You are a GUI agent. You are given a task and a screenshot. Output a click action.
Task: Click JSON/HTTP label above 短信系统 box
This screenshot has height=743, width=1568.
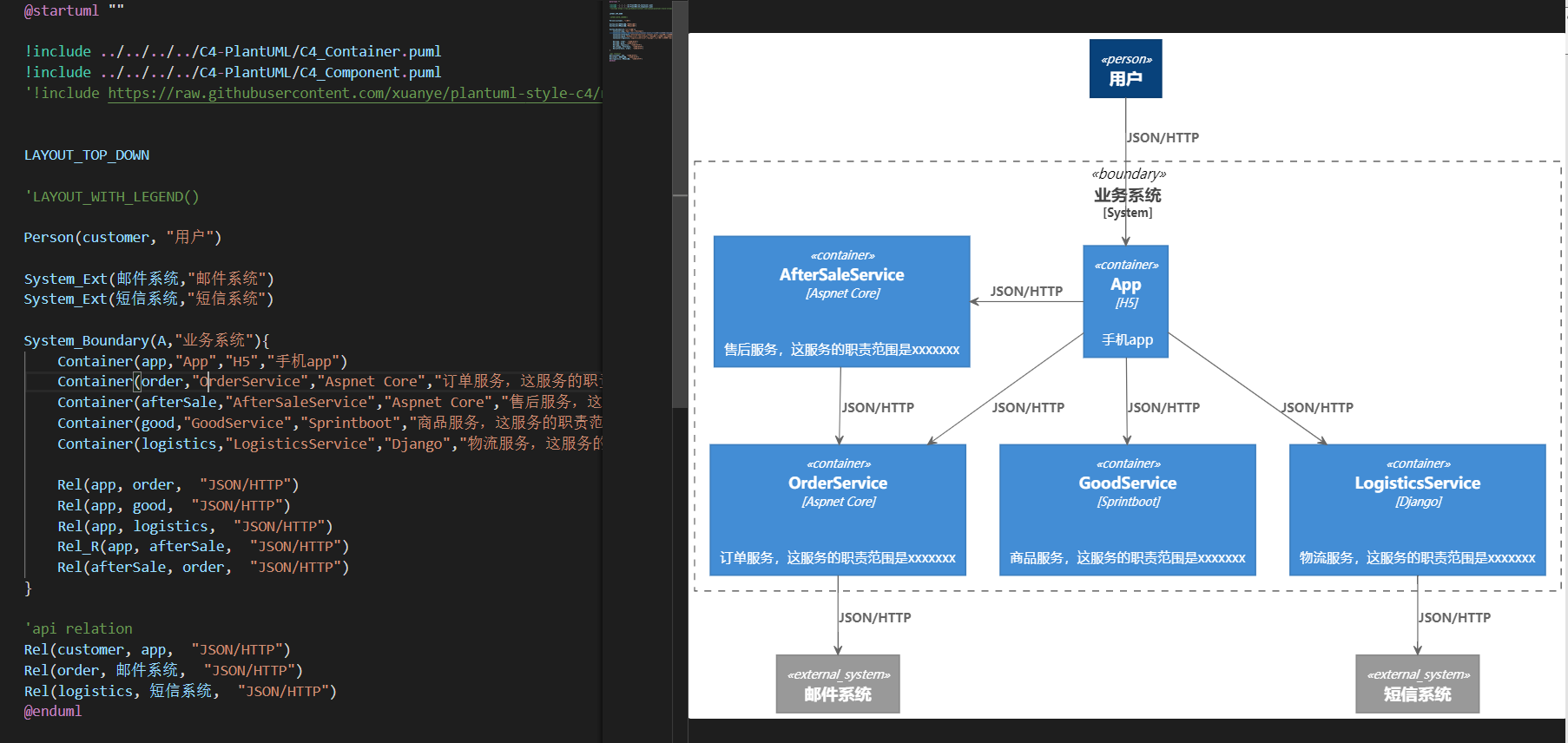coord(1455,617)
